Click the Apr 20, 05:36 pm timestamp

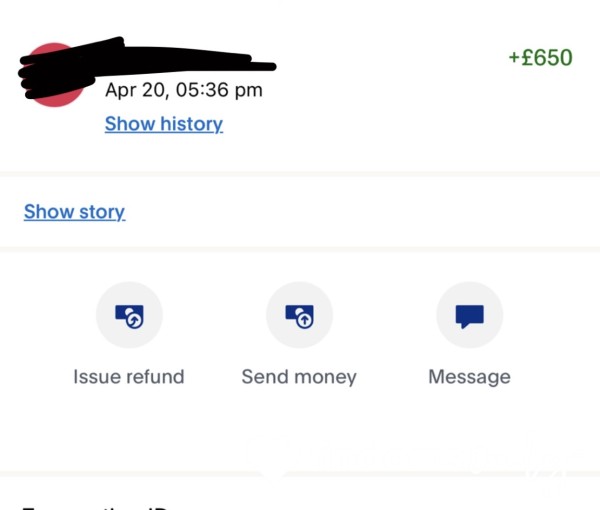click(184, 90)
